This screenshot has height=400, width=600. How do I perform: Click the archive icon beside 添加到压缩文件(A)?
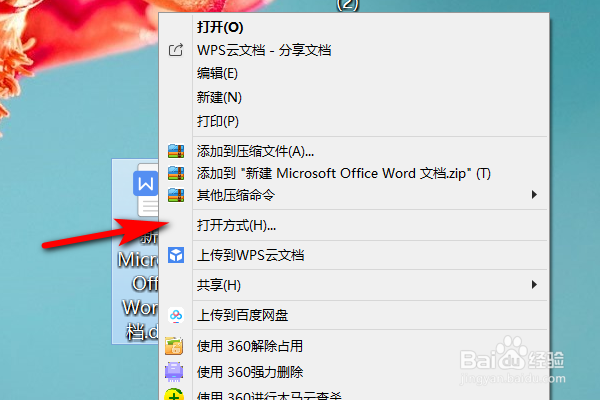pyautogui.click(x=176, y=151)
